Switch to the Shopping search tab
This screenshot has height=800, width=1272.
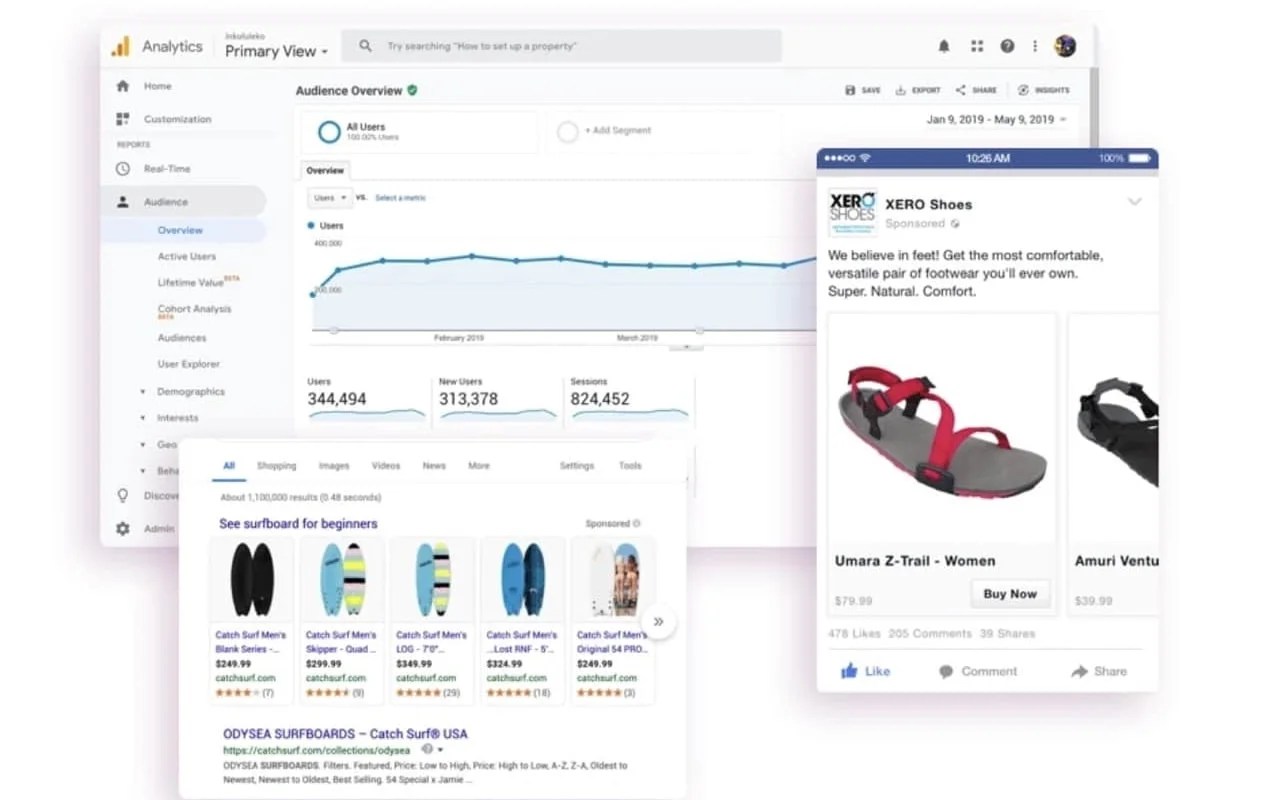276,466
